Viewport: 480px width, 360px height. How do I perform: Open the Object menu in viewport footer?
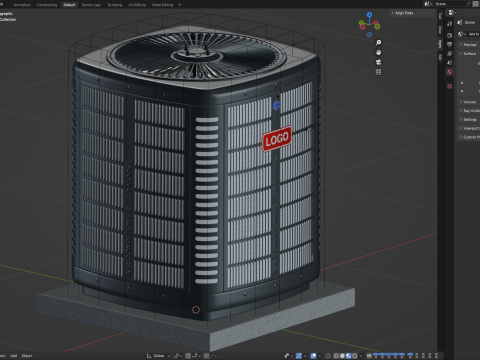coord(27,356)
